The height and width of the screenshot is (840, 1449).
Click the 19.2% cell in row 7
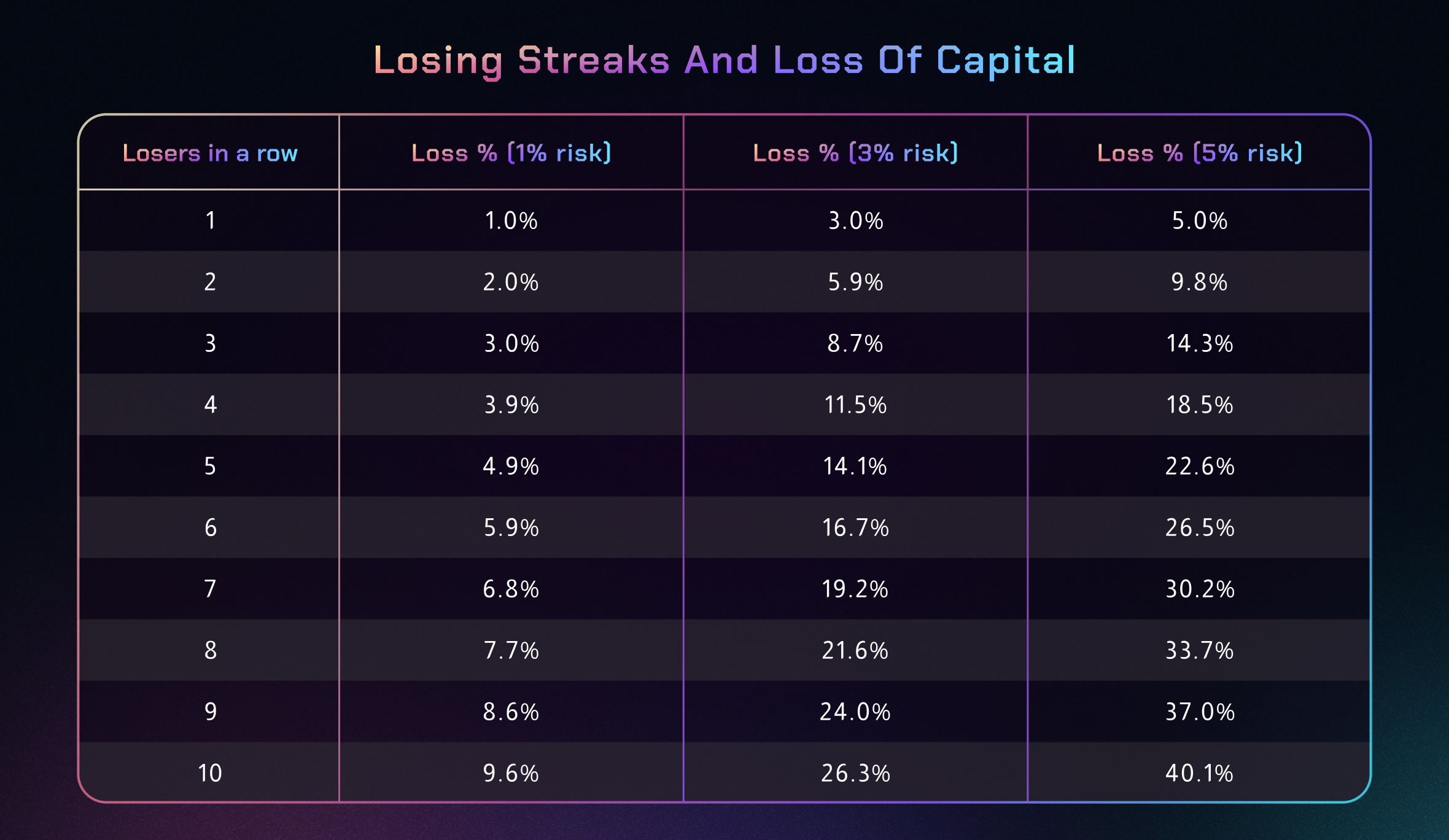[855, 589]
